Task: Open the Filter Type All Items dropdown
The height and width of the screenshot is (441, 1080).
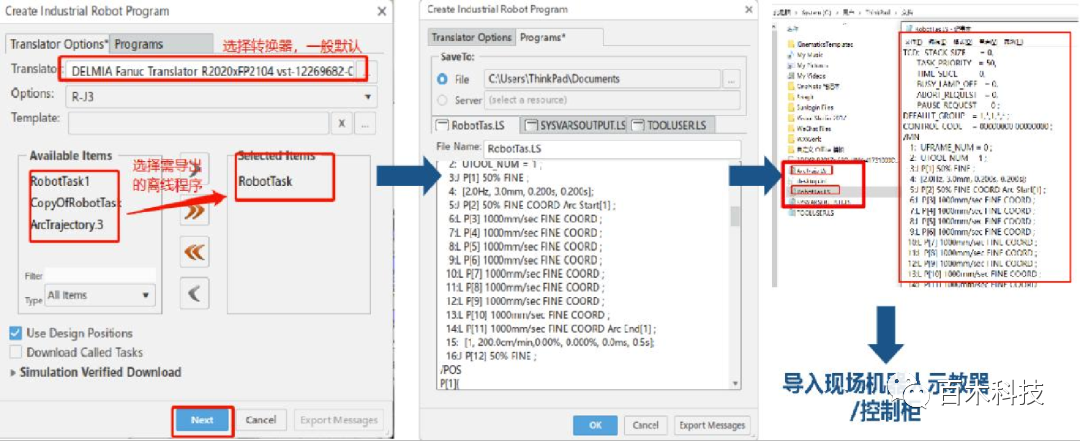Action: (x=100, y=295)
